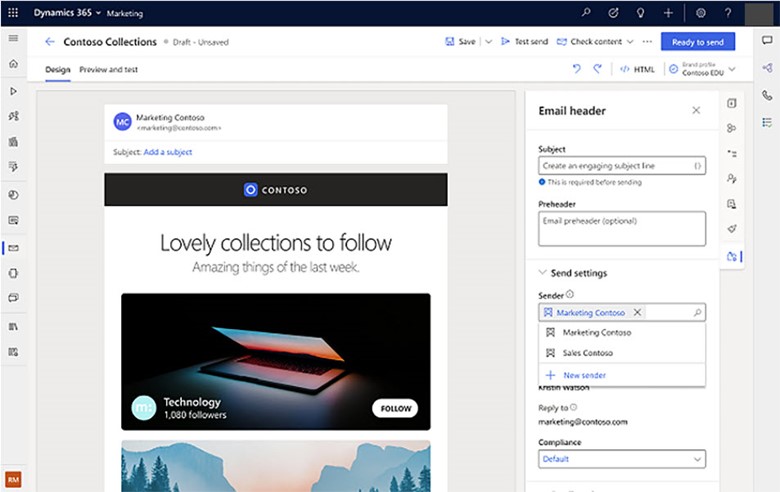Close the Email header panel
The height and width of the screenshot is (492, 780).
pos(696,111)
